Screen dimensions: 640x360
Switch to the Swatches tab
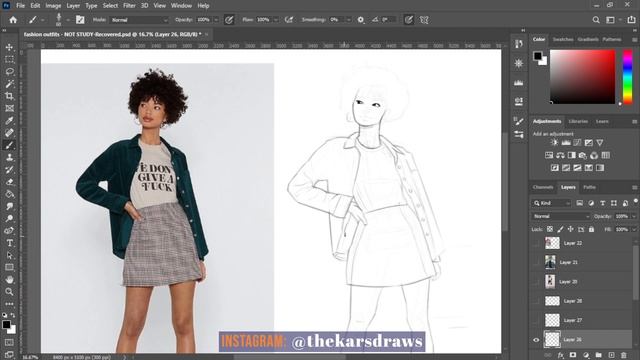pos(563,39)
